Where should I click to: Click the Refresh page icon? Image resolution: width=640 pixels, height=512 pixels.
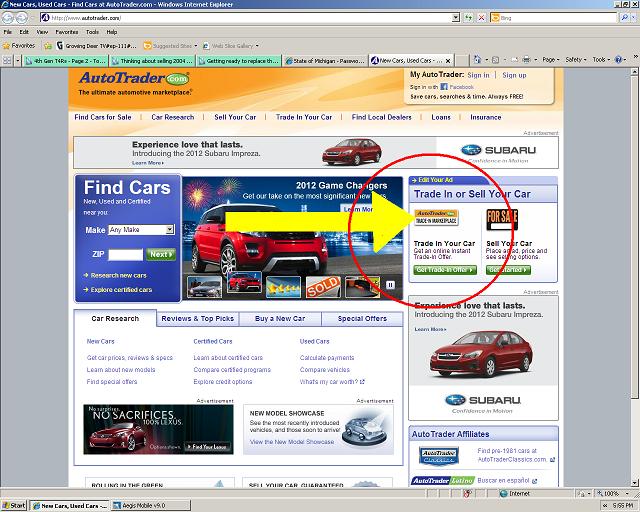468,18
